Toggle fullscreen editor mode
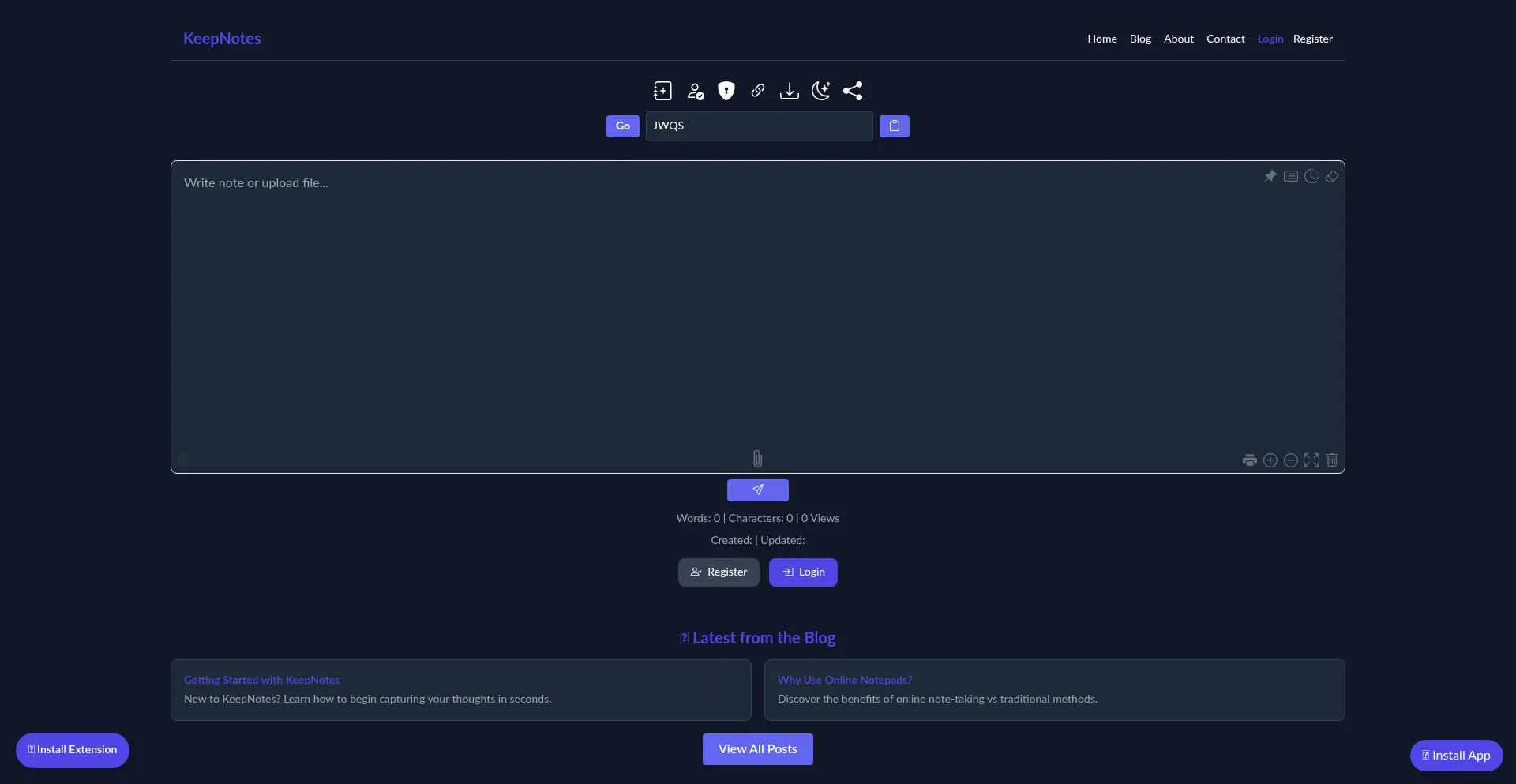 (1311, 460)
